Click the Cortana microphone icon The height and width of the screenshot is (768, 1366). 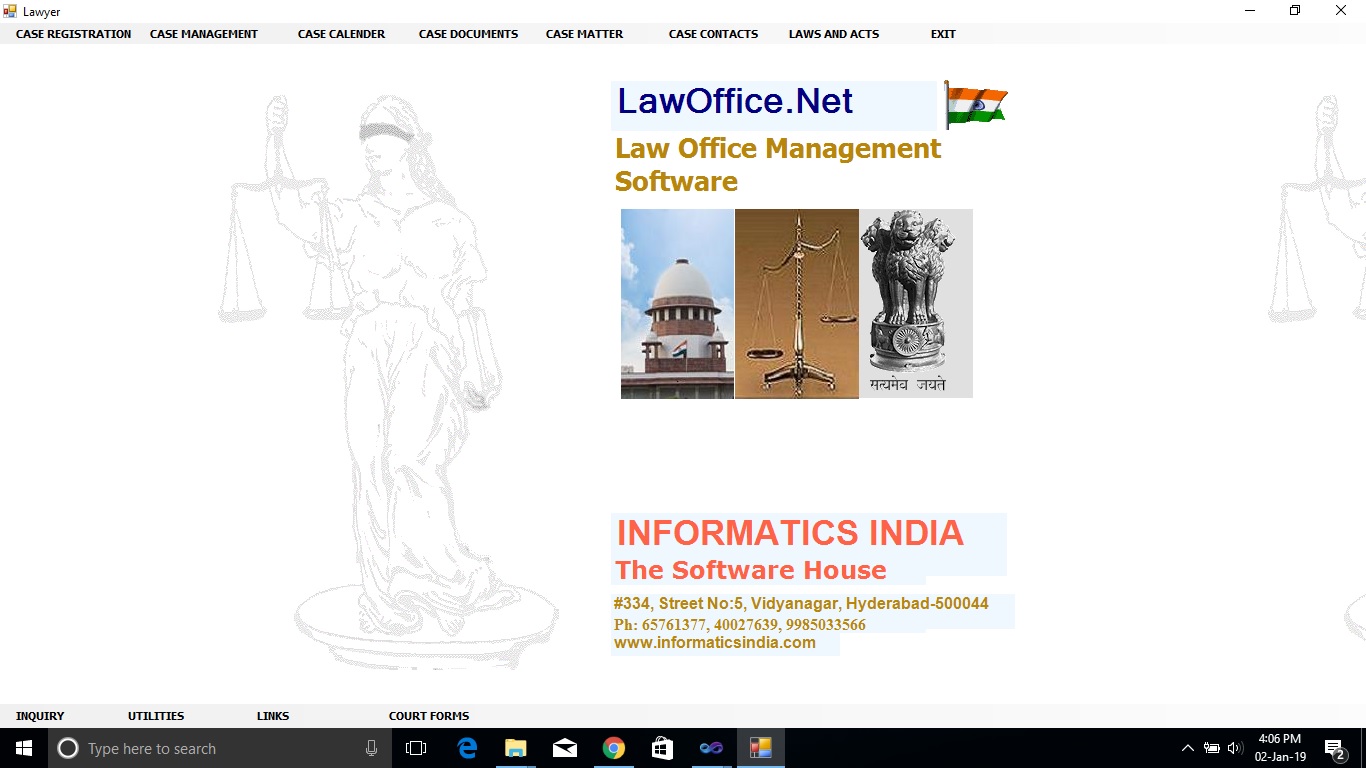(x=371, y=748)
